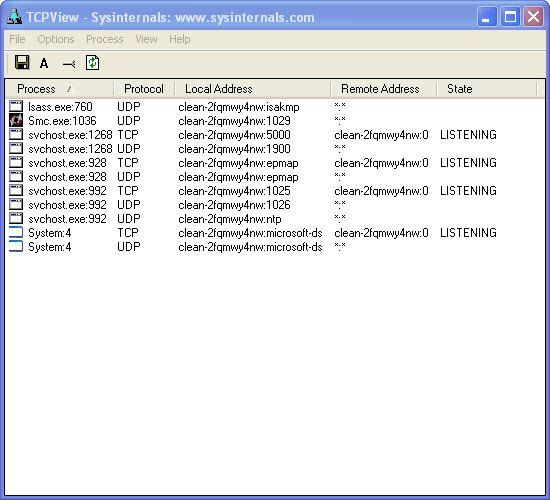Click remote address in System:4 TCP row
The width and height of the screenshot is (550, 500).
[381, 233]
